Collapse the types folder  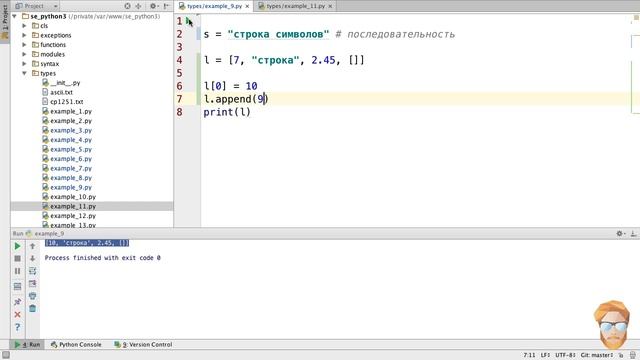tap(24, 73)
